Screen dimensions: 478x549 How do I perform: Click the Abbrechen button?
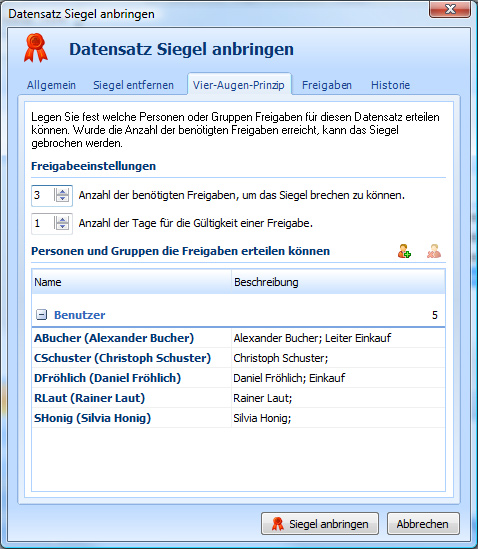[x=423, y=524]
